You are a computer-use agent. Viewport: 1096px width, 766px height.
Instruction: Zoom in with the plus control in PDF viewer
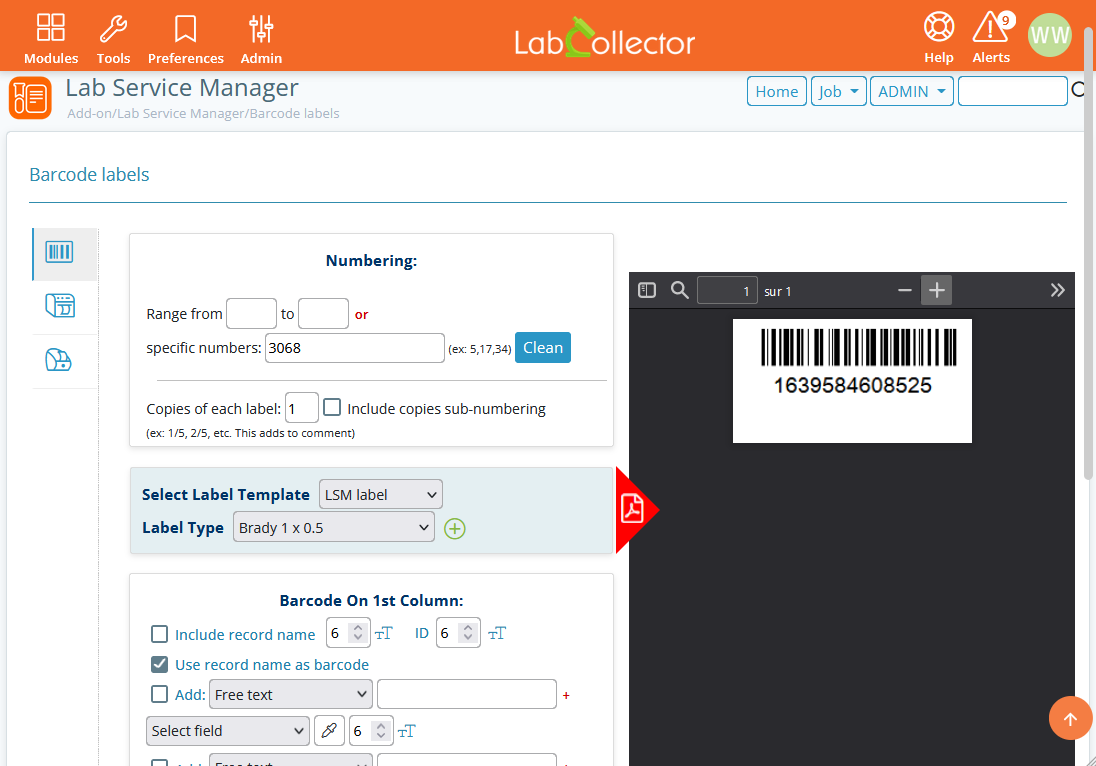click(x=936, y=289)
